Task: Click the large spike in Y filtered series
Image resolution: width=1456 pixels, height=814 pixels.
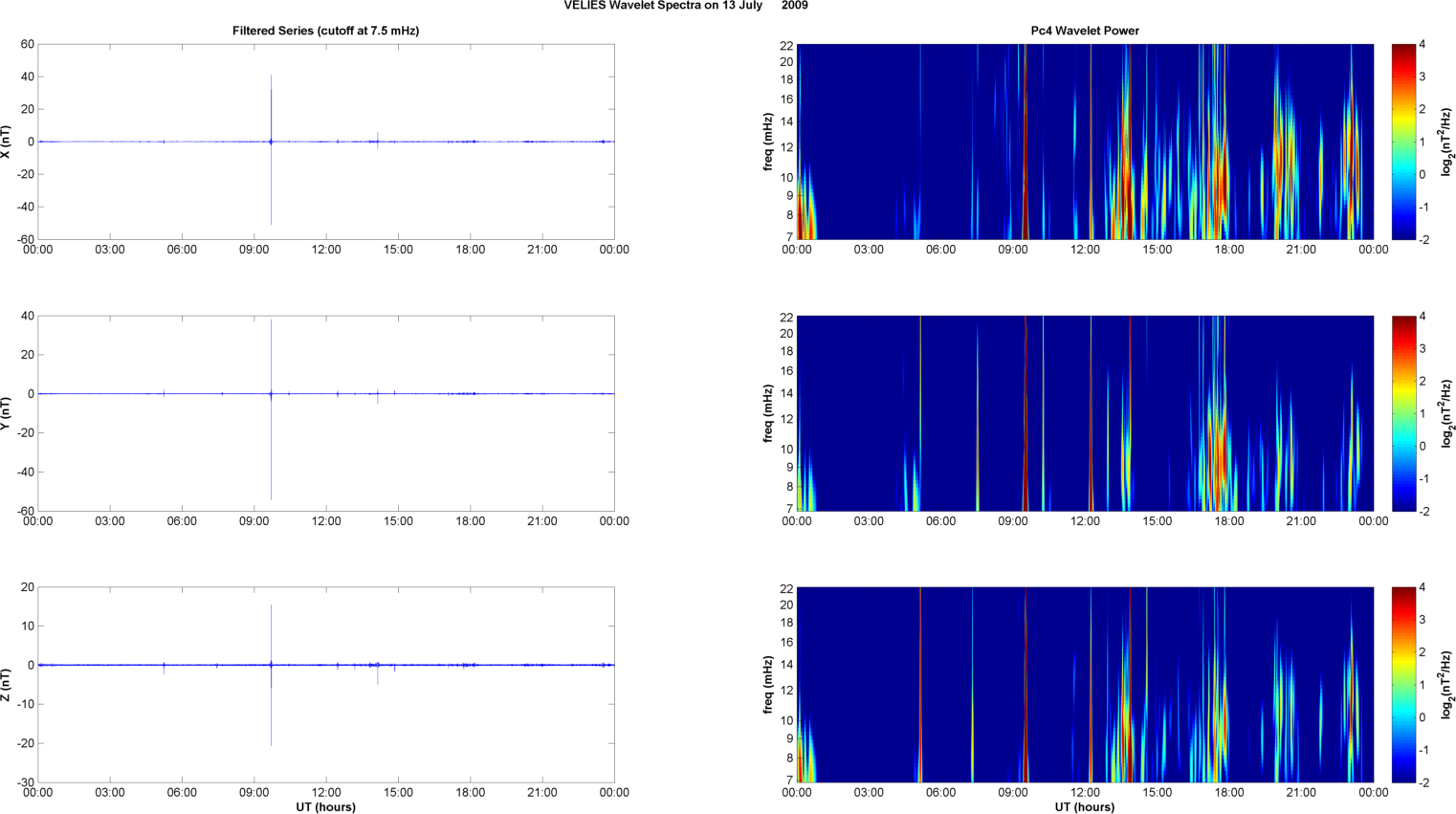Action: click(x=271, y=363)
